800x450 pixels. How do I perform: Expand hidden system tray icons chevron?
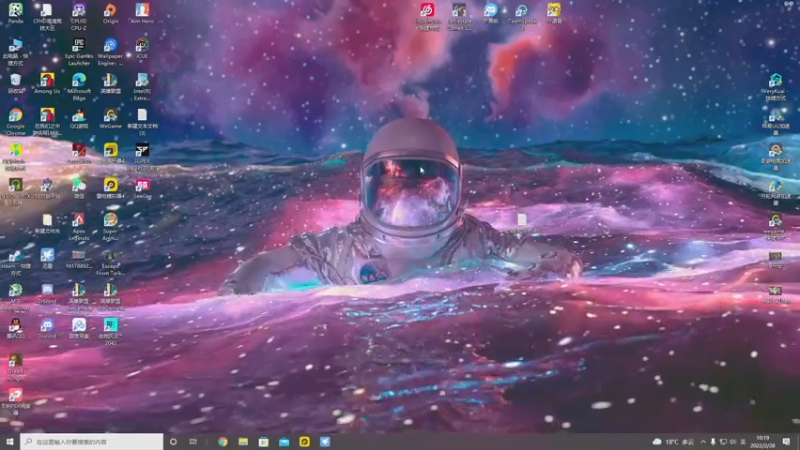(x=703, y=441)
